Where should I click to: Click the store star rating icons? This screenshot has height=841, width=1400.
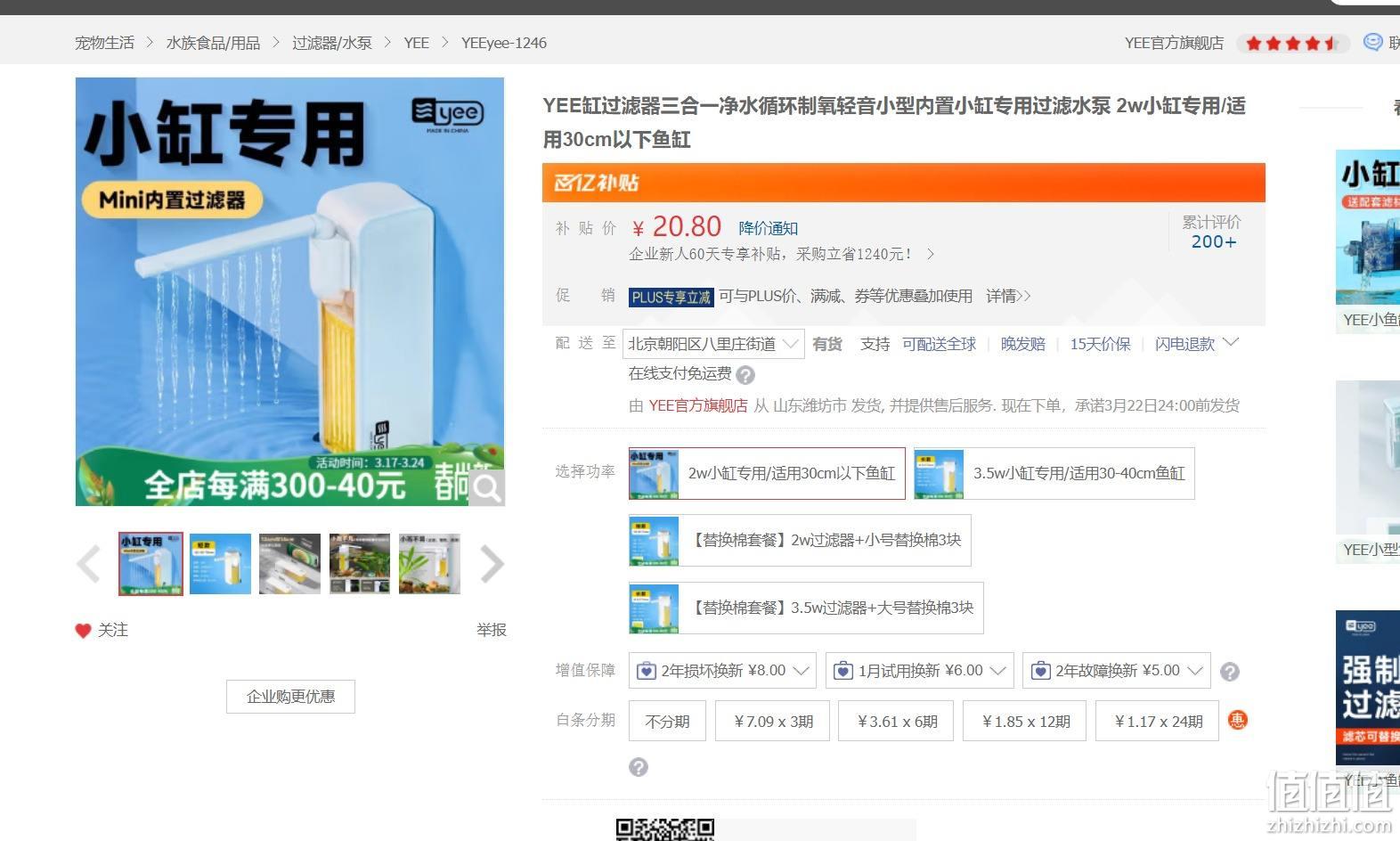1292,43
